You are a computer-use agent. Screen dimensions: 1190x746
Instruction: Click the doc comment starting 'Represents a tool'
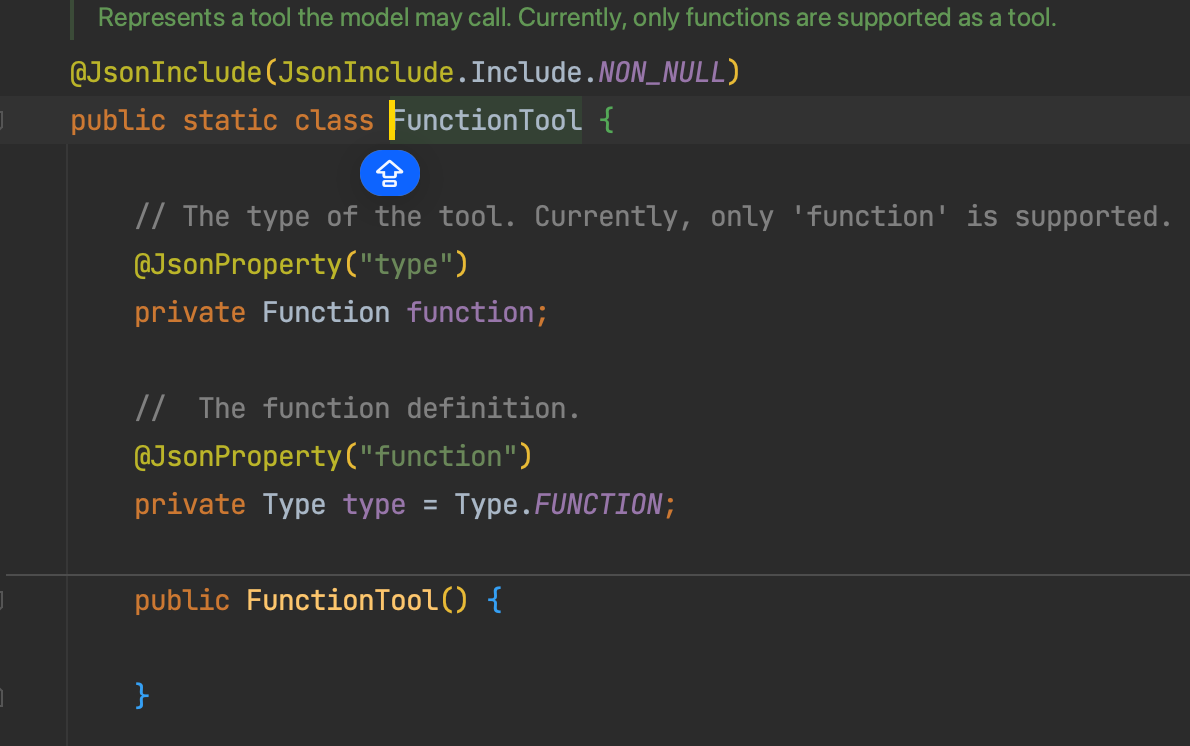pyautogui.click(x=577, y=17)
